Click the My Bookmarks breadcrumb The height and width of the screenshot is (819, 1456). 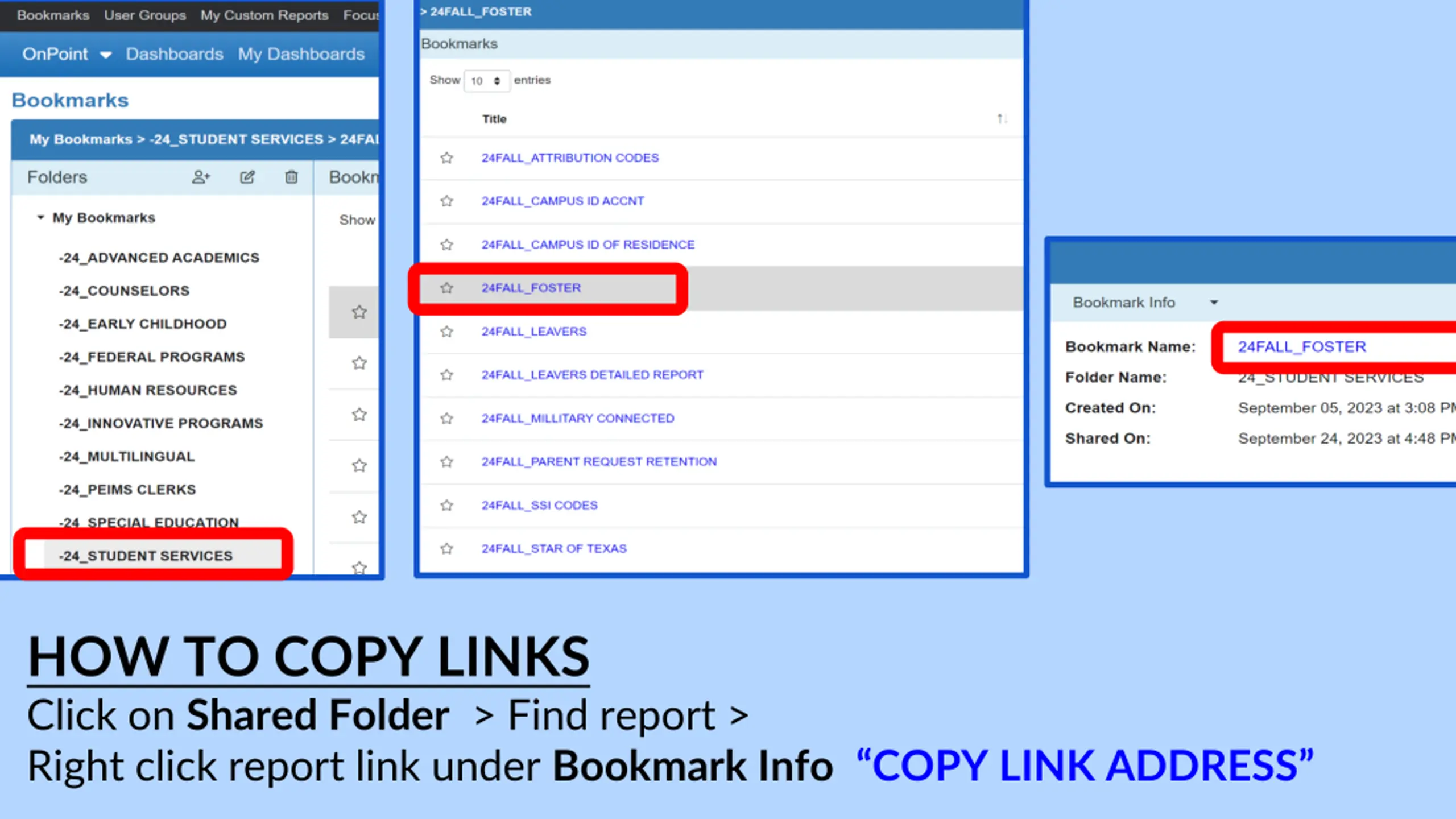coord(81,139)
